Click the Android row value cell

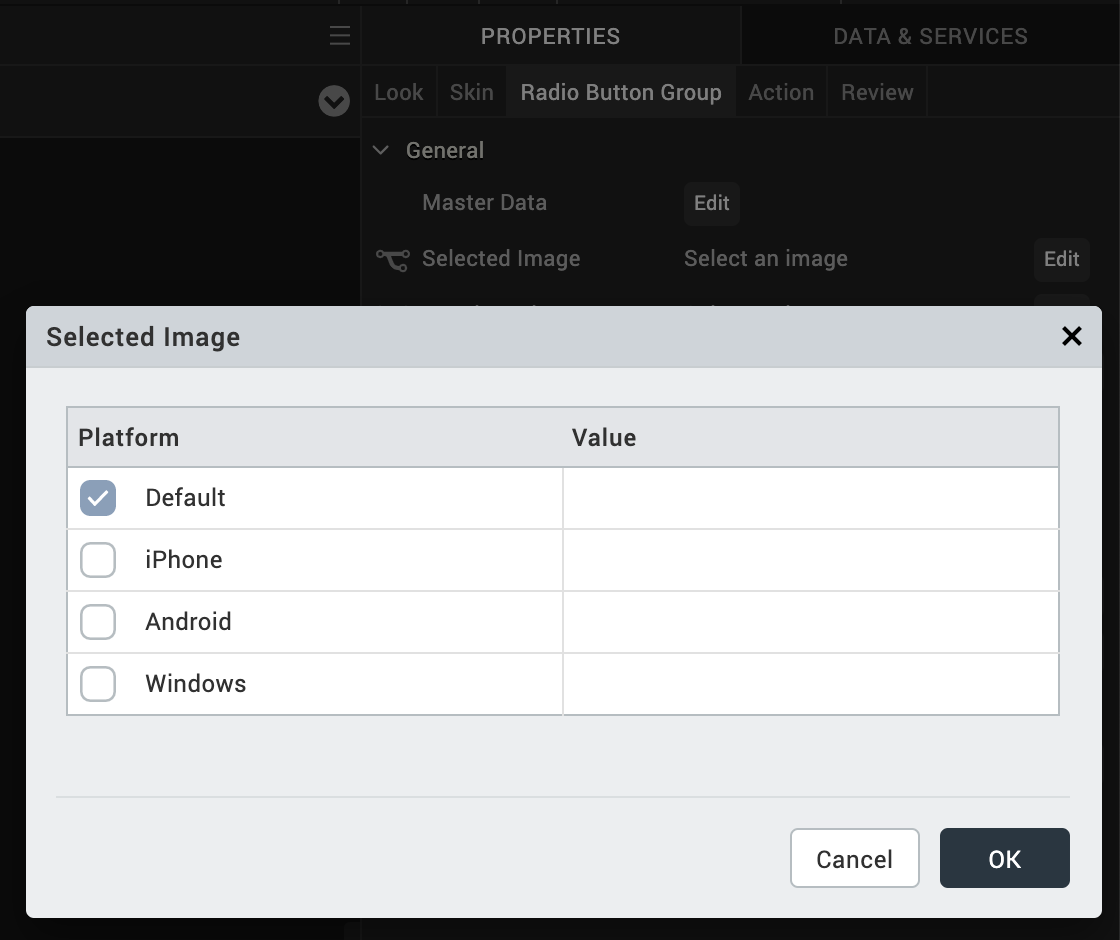[x=810, y=622]
